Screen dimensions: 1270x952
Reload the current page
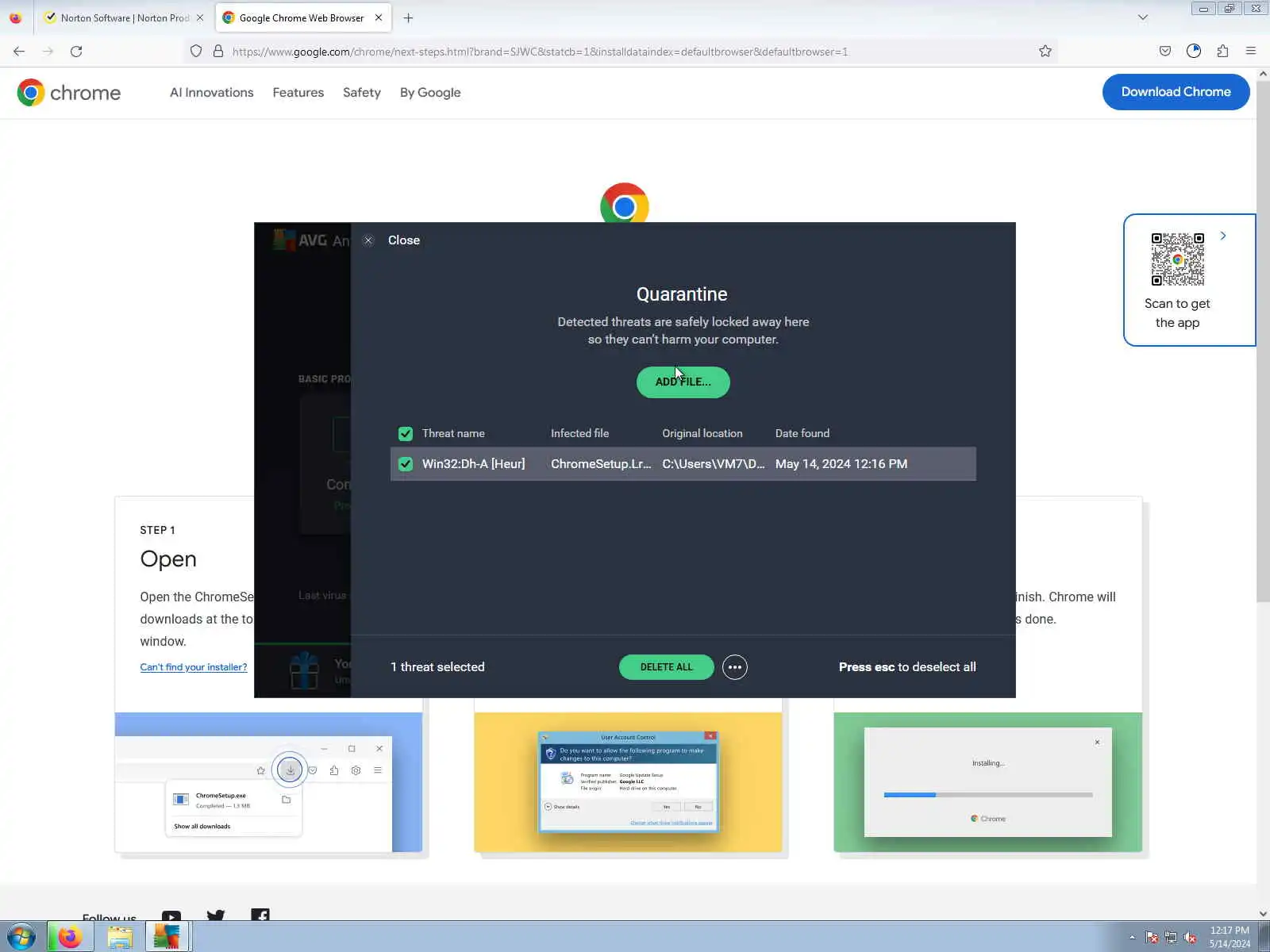[x=76, y=52]
